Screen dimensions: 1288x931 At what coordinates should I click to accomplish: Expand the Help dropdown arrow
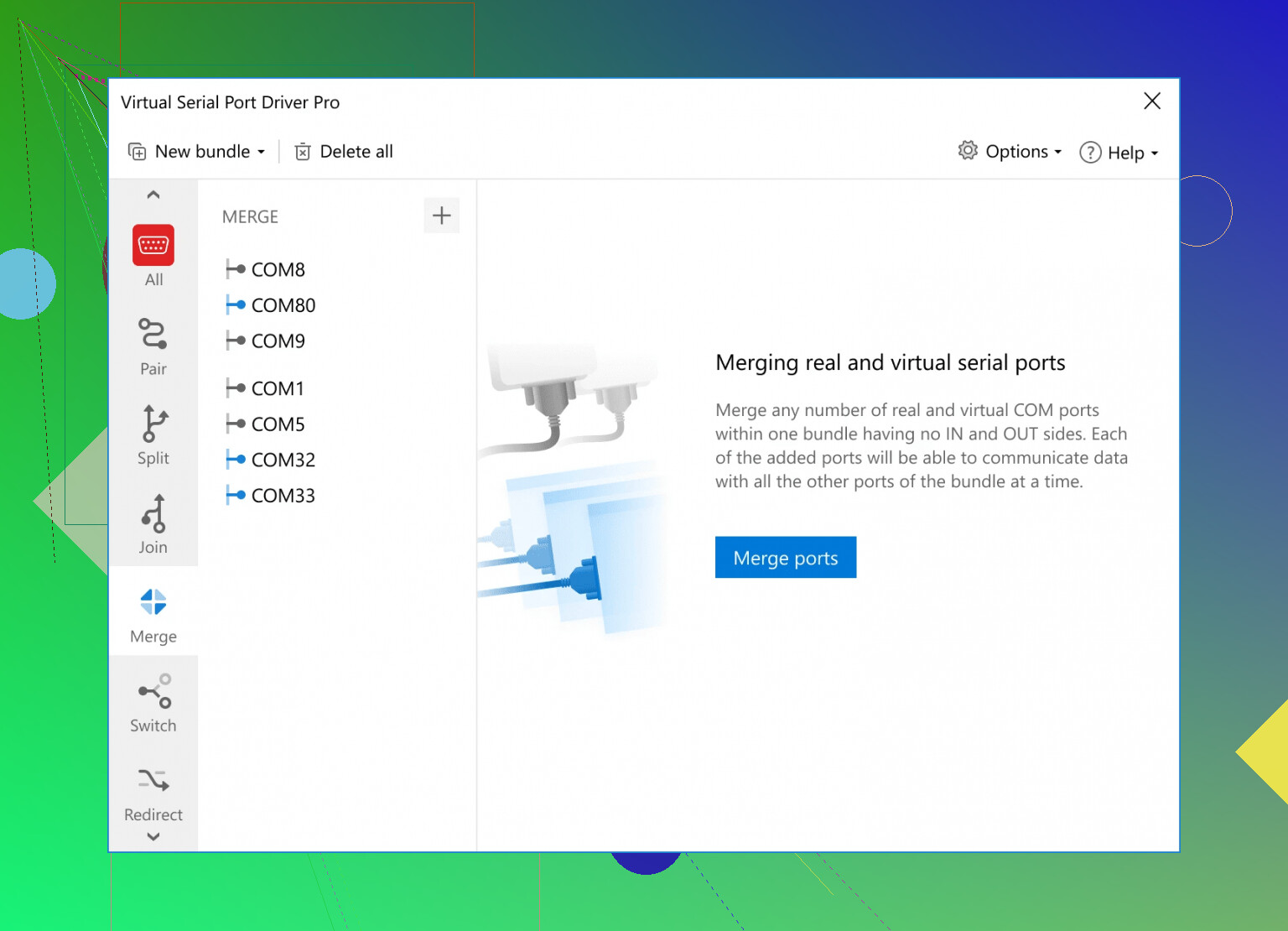click(x=1155, y=153)
